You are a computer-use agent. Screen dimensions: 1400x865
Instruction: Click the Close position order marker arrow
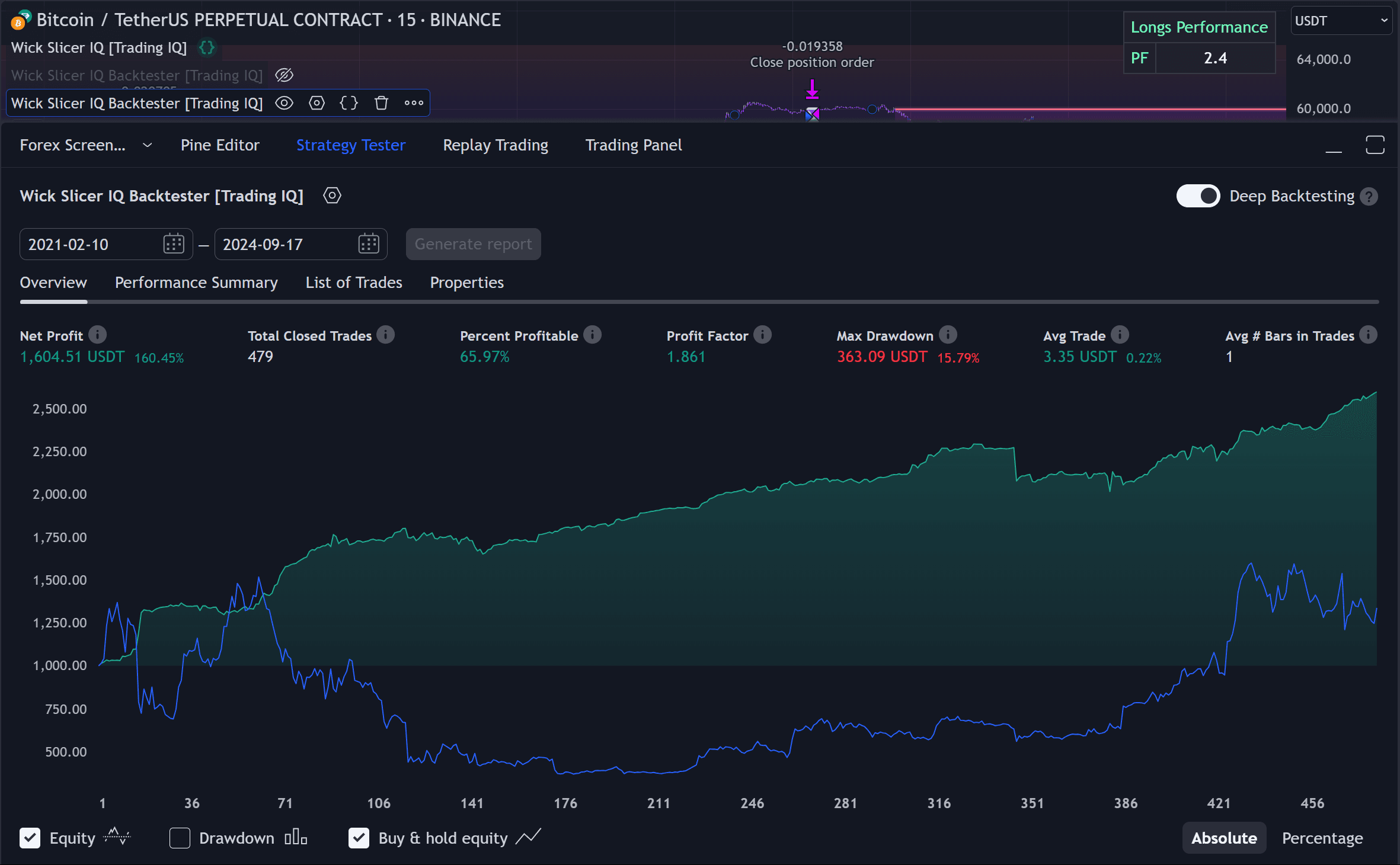coord(812,90)
